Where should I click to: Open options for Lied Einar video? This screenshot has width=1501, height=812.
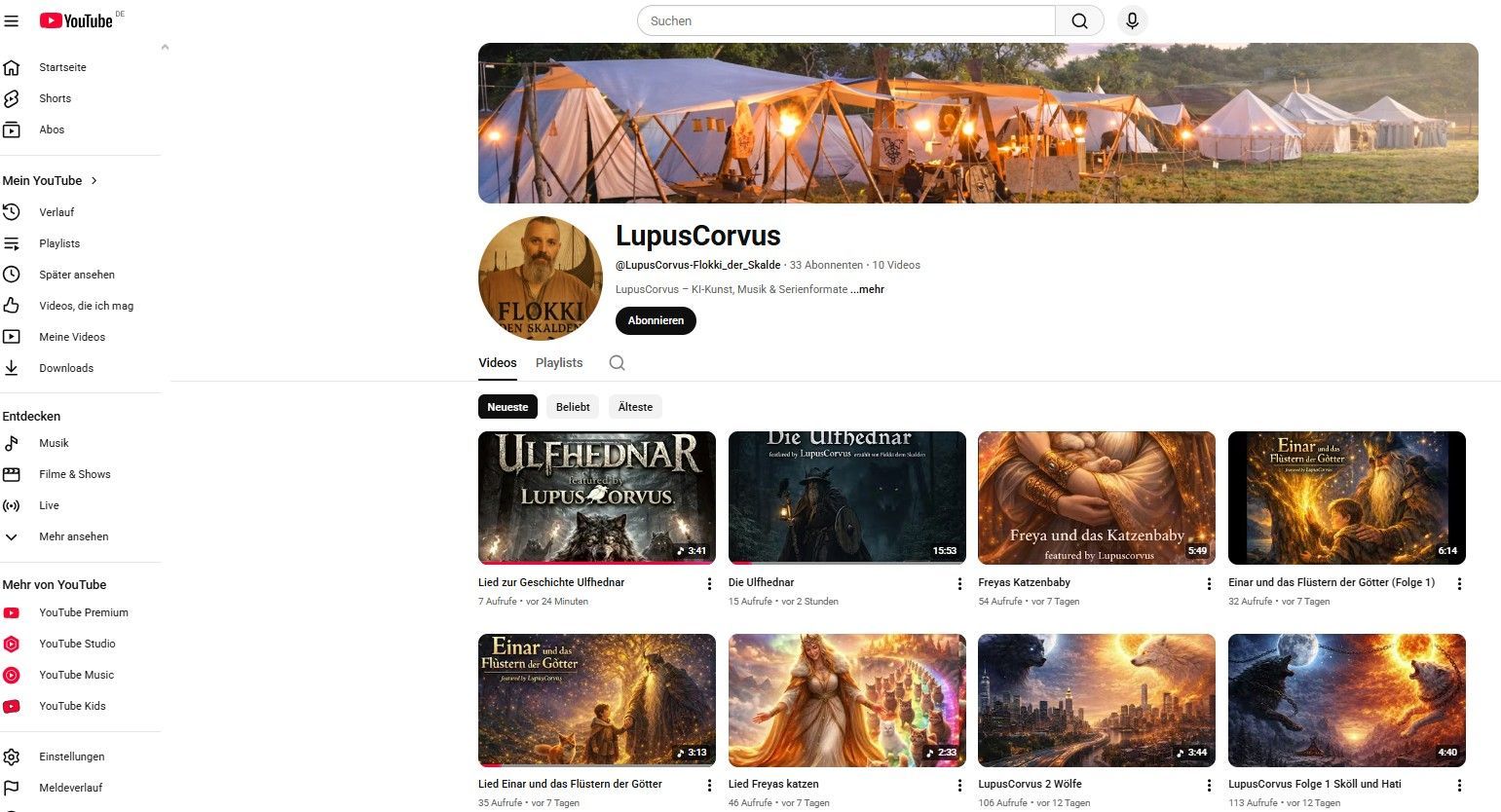709,786
